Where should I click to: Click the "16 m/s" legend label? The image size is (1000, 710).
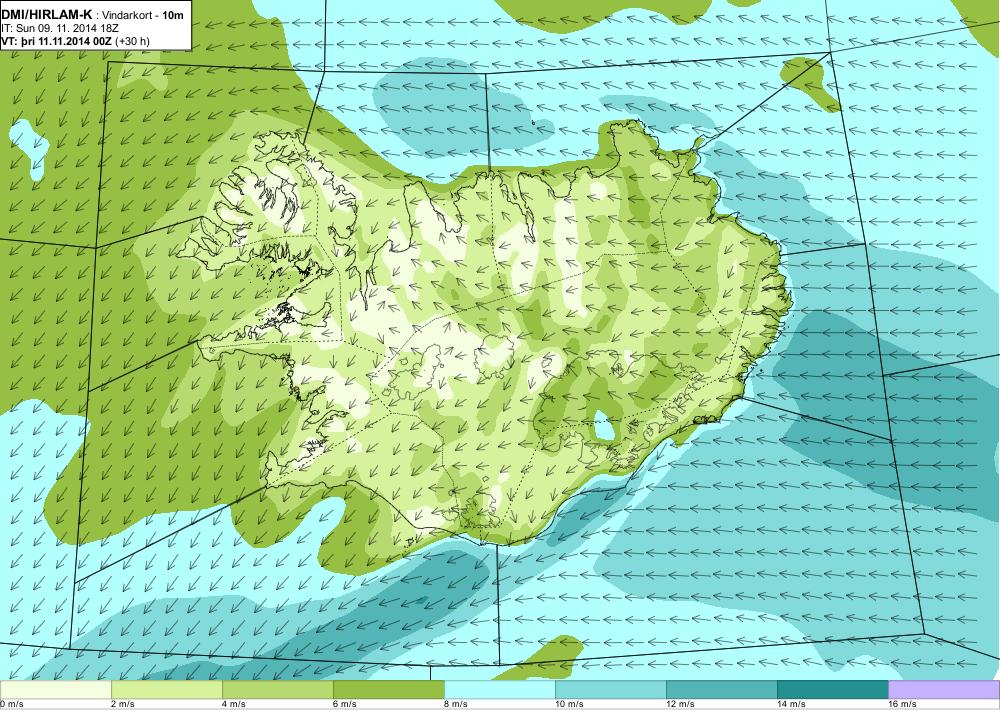[902, 704]
